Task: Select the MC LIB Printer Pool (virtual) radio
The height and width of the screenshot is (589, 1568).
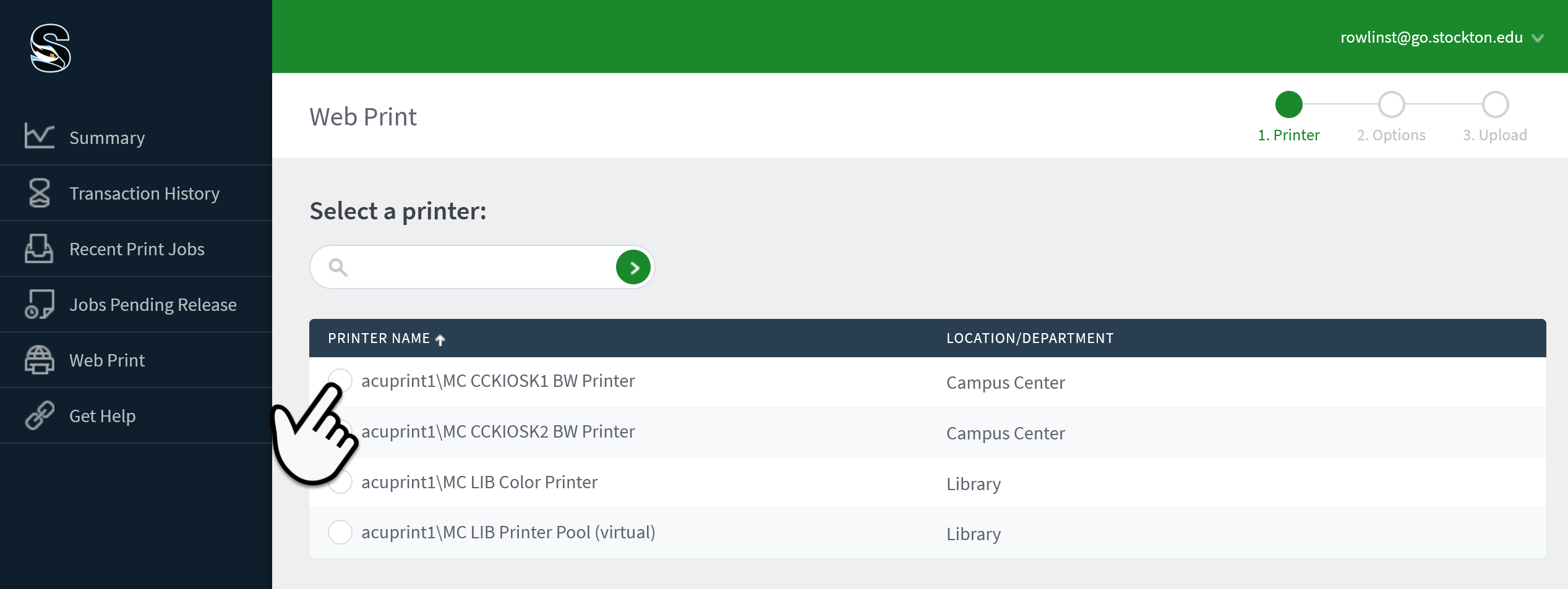Action: [340, 532]
